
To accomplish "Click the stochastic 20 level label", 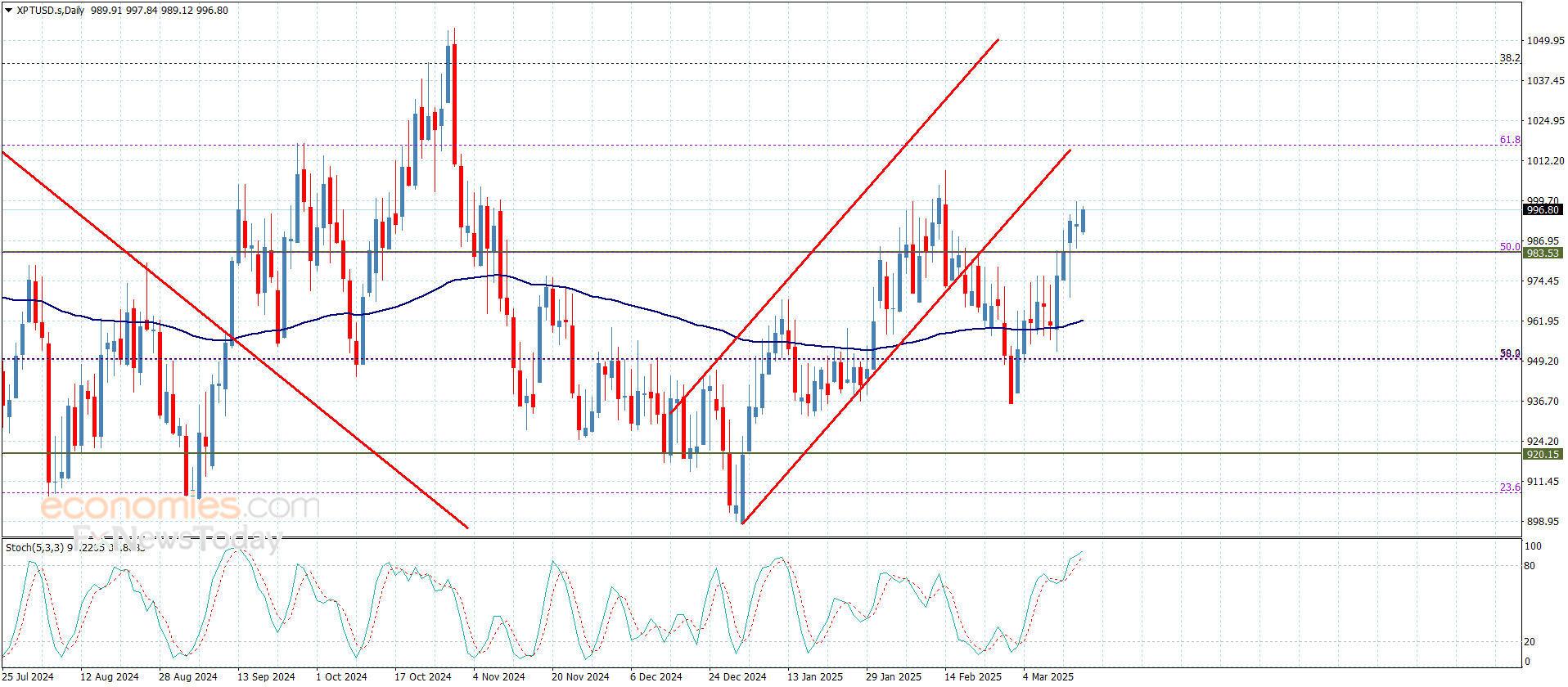I will point(1530,642).
